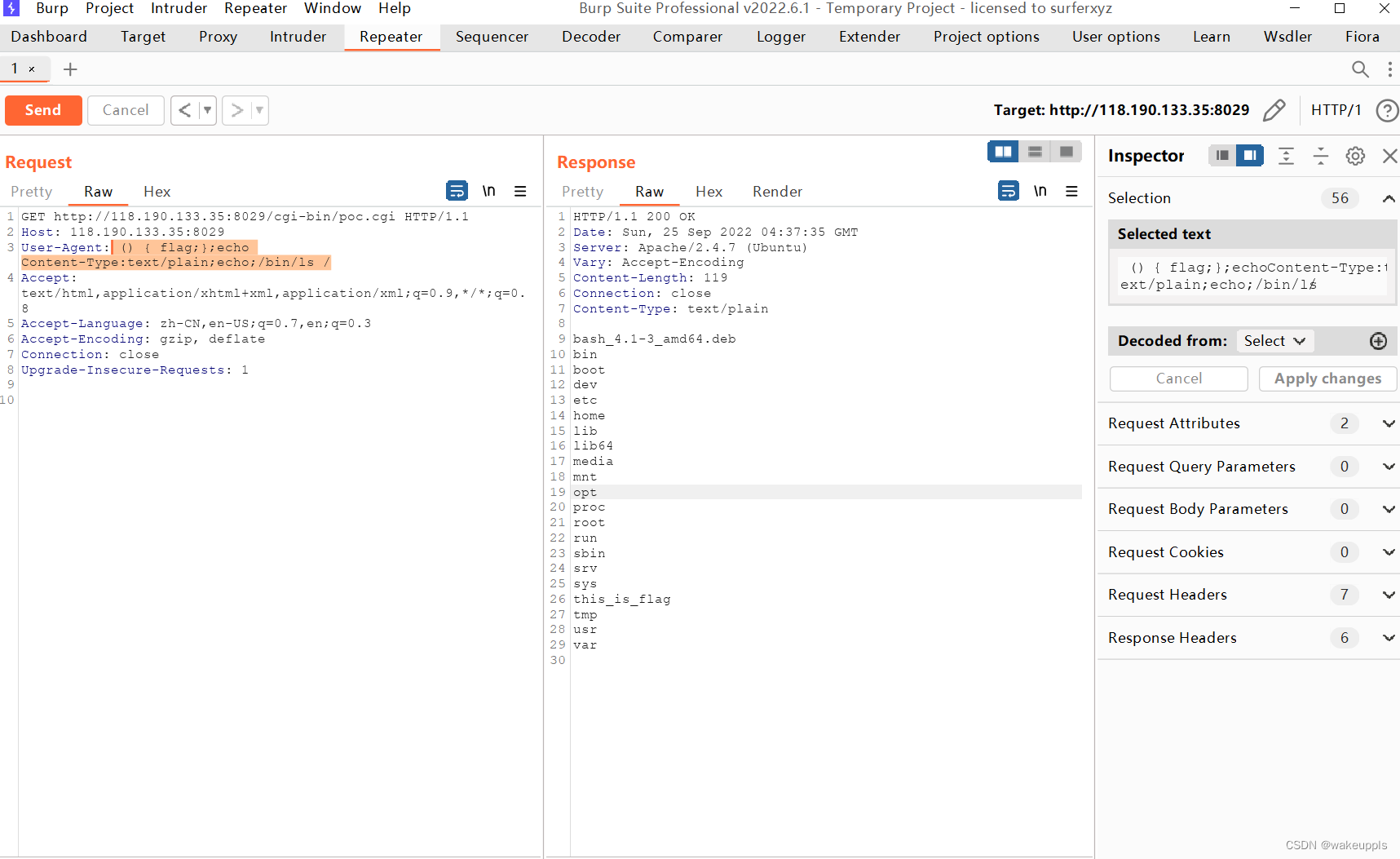Go back to previous request with left arrow
This screenshot has width=1400, height=859.
coord(185,110)
